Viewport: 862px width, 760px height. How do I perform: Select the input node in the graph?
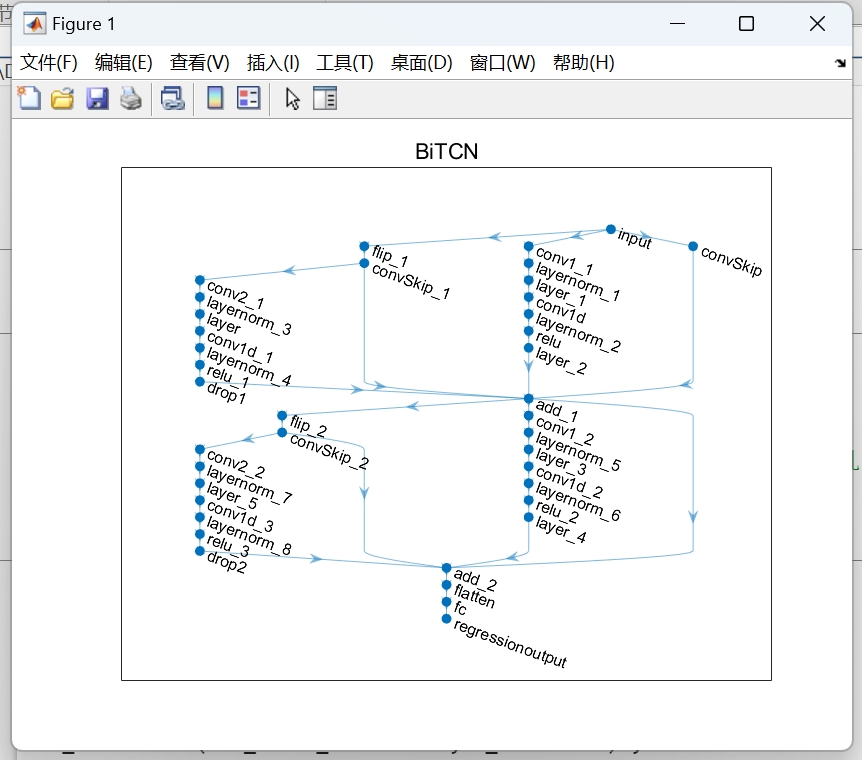(x=612, y=228)
